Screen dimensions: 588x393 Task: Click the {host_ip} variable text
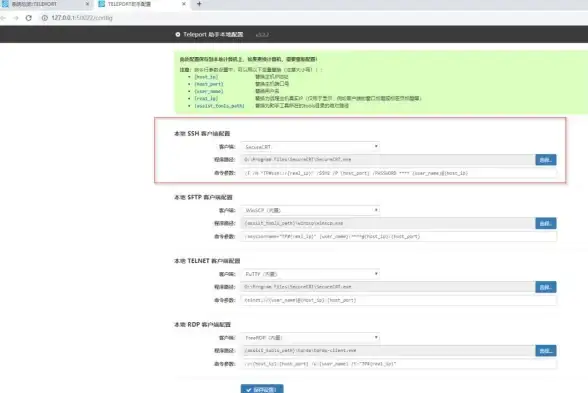point(206,77)
